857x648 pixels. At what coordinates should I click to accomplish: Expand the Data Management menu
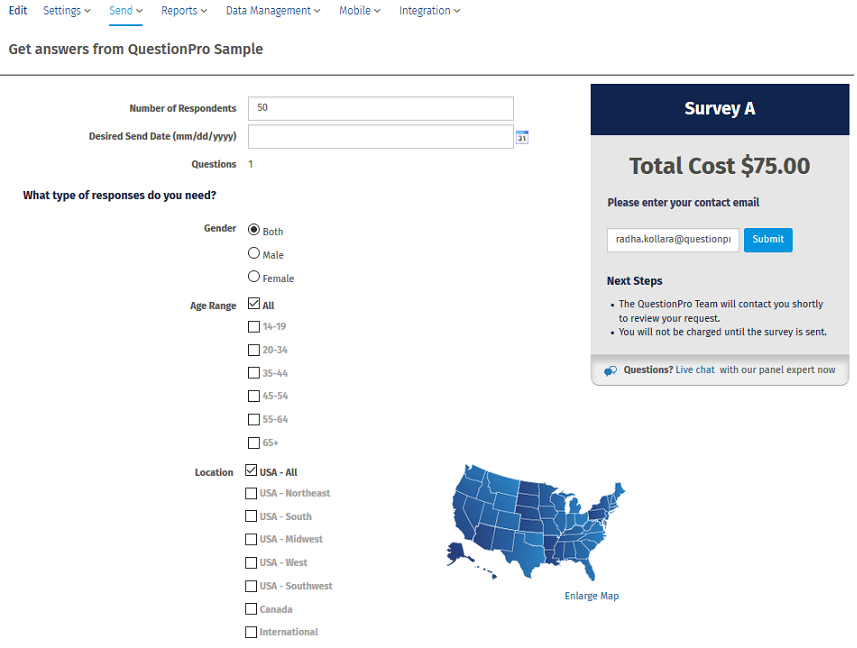click(x=273, y=10)
